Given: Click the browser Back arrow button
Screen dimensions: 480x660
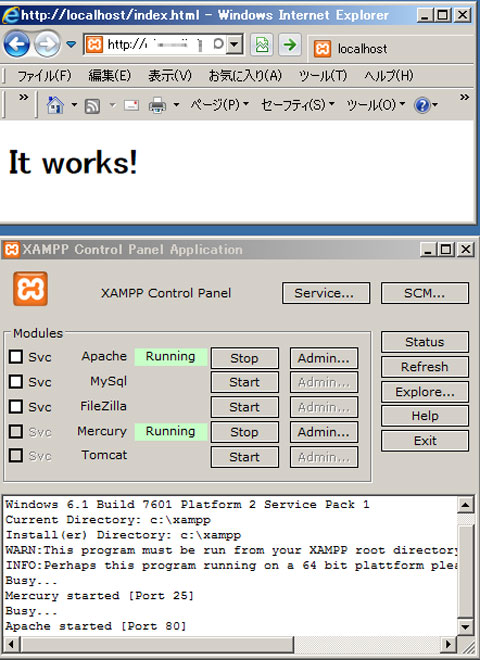Looking at the screenshot, I should 17,43.
